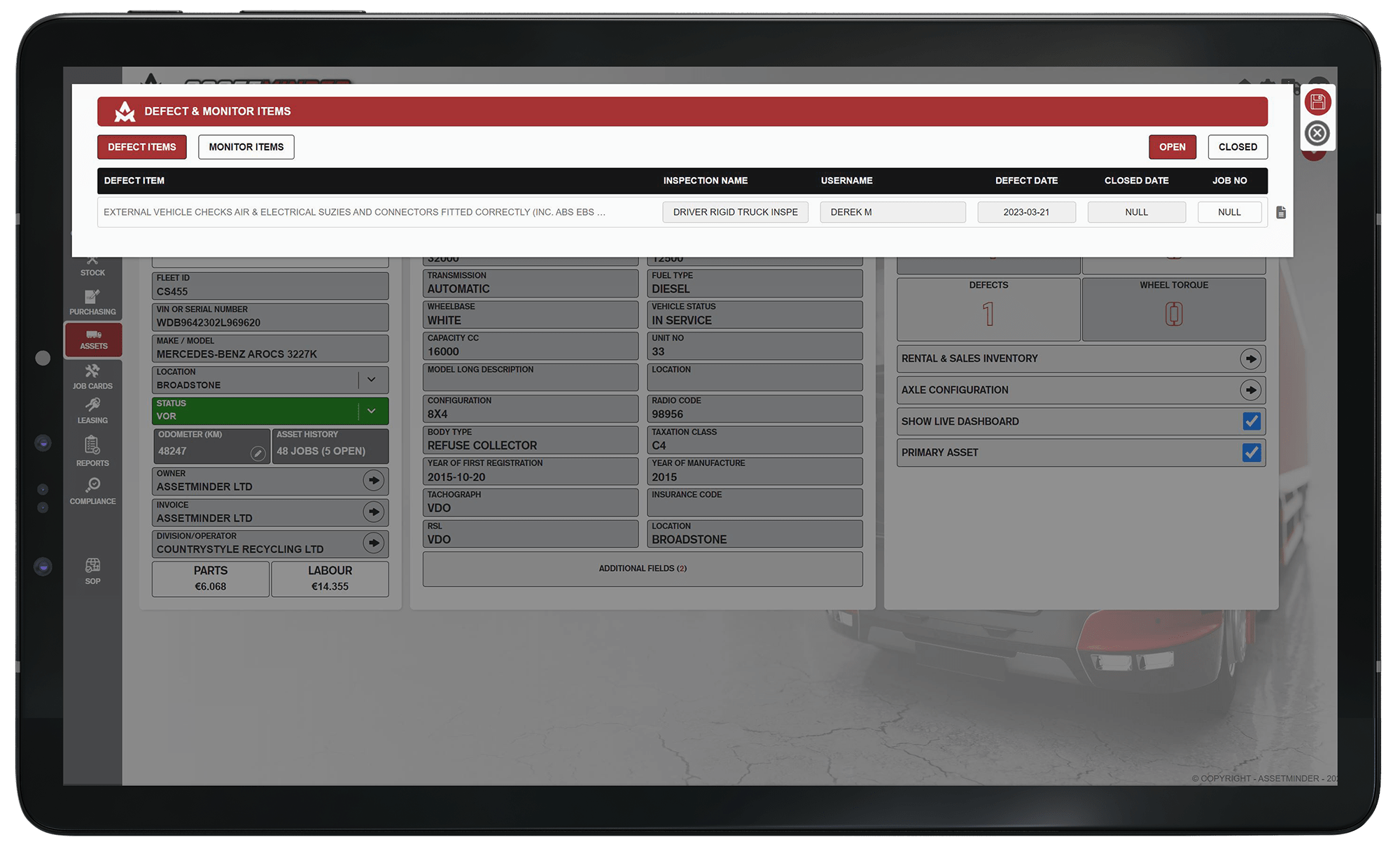
Task: Click the save (floppy disk) icon
Action: 1317,102
